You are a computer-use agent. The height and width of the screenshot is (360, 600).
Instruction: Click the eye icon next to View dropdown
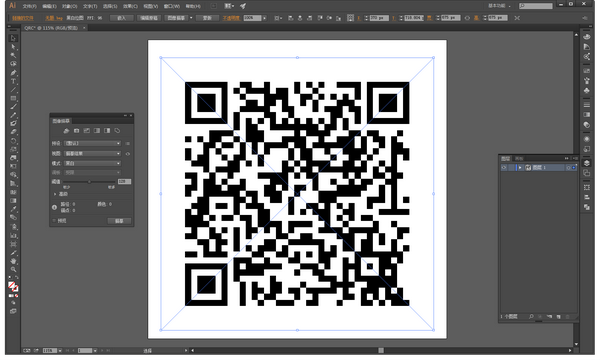[x=127, y=153]
